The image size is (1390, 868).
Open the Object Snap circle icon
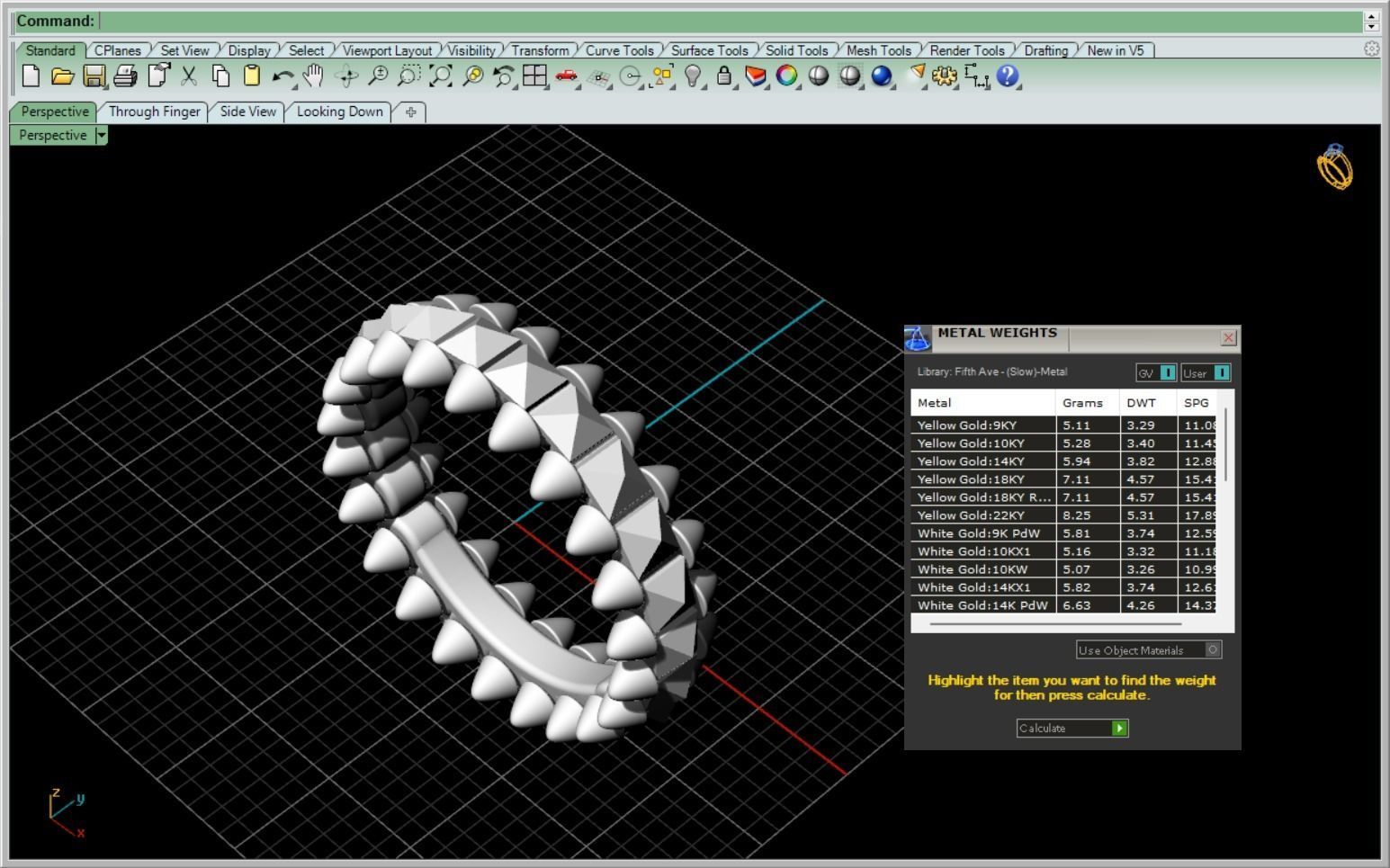[631, 76]
